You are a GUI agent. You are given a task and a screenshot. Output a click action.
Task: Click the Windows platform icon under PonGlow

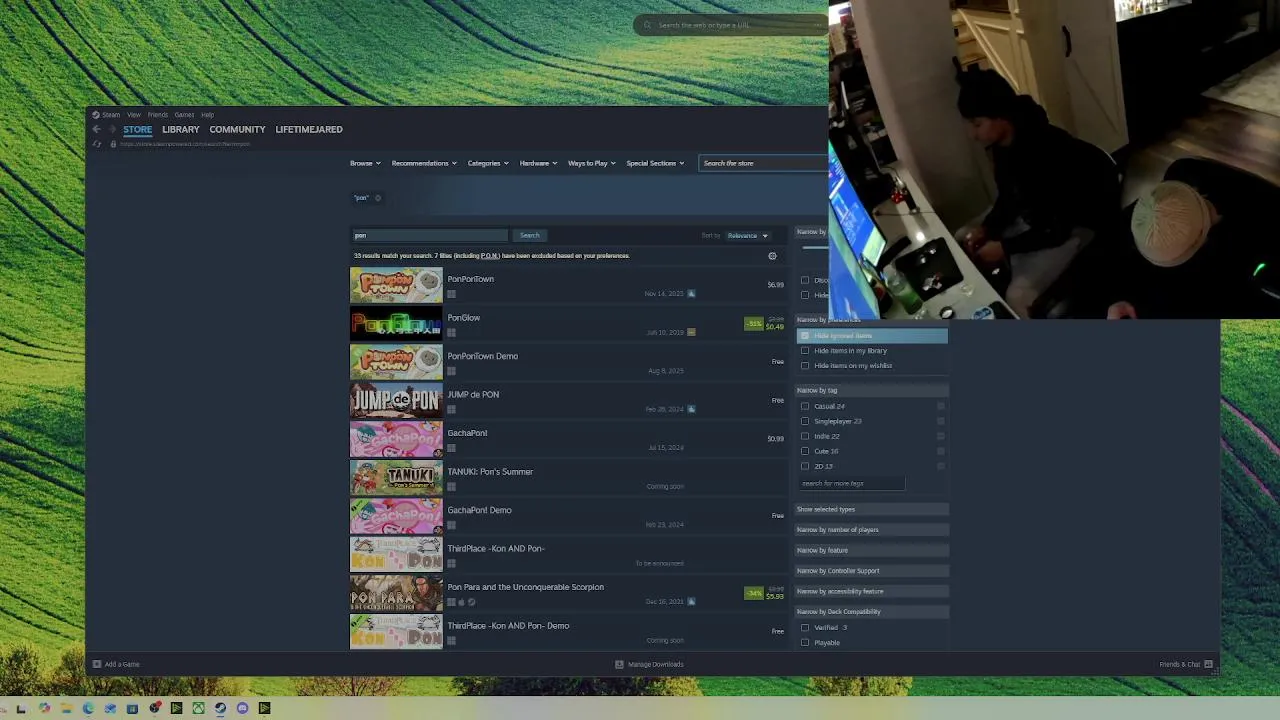coord(452,333)
